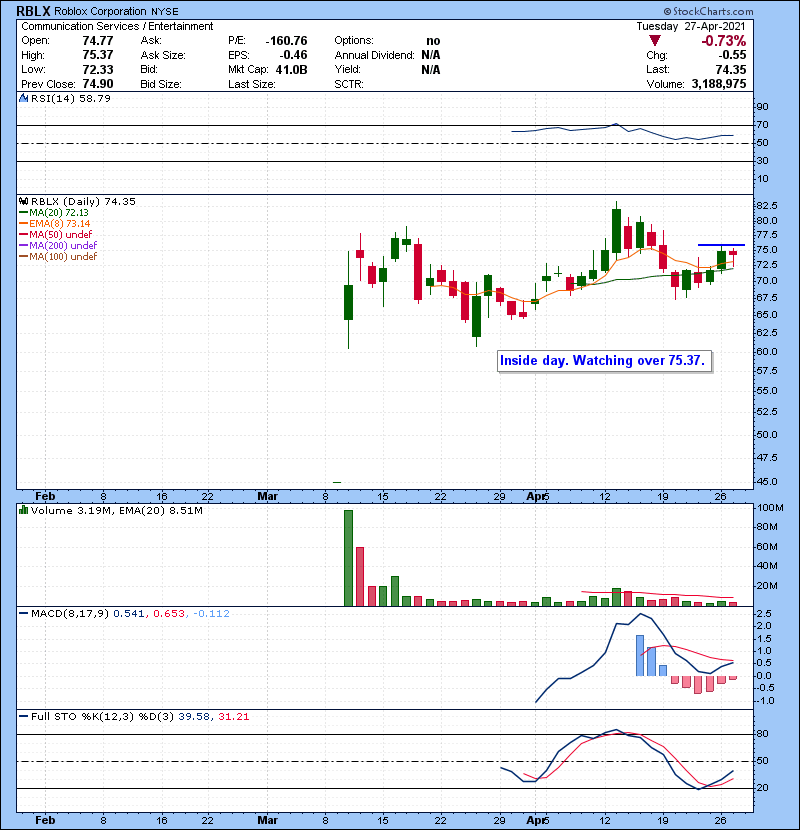
Task: Click the 100M volume axis label
Action: pyautogui.click(x=770, y=507)
